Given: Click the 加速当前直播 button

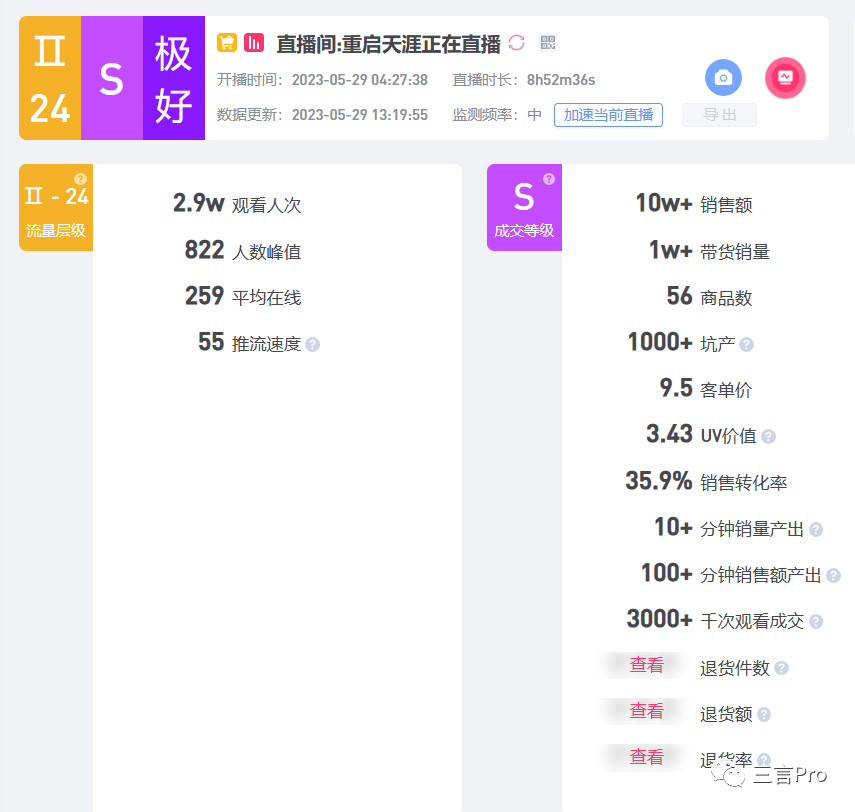Looking at the screenshot, I should [x=609, y=115].
